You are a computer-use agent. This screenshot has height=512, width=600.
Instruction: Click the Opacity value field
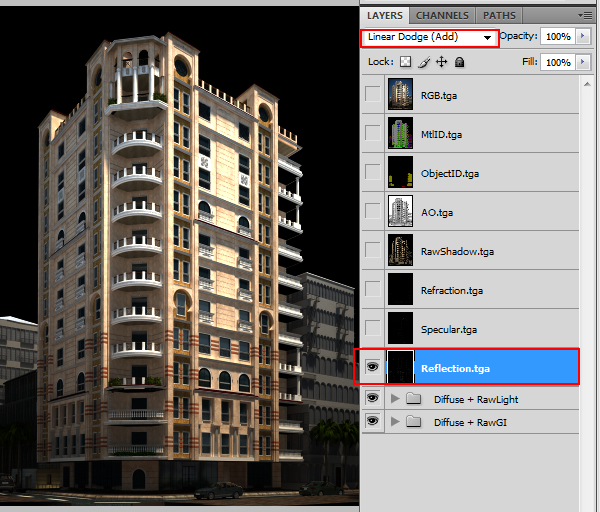pyautogui.click(x=558, y=37)
